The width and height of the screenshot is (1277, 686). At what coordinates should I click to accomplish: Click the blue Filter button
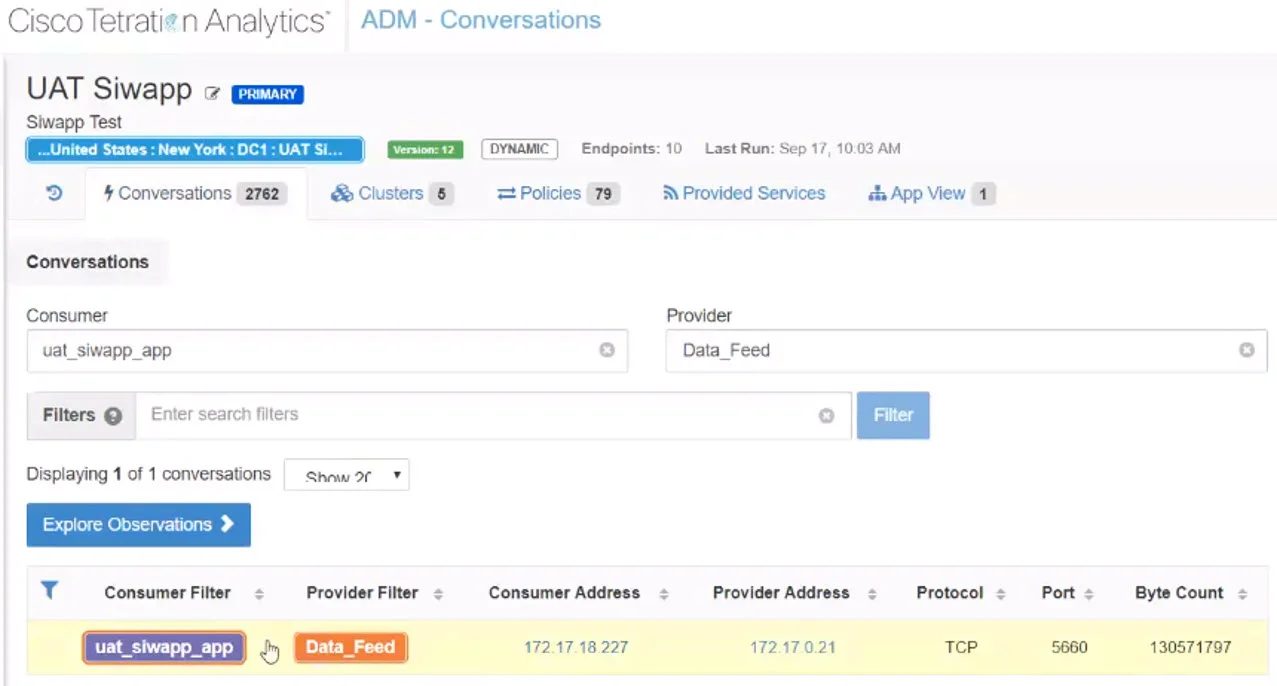pos(893,415)
